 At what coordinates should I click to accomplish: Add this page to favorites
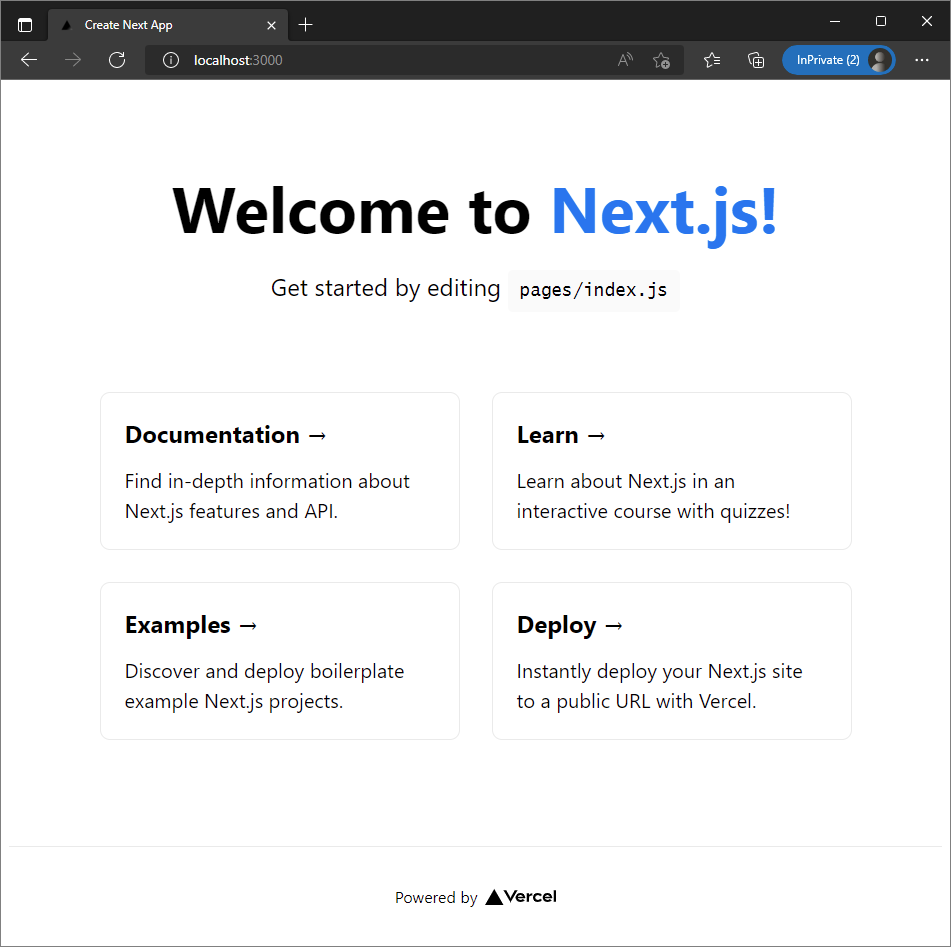pos(661,60)
